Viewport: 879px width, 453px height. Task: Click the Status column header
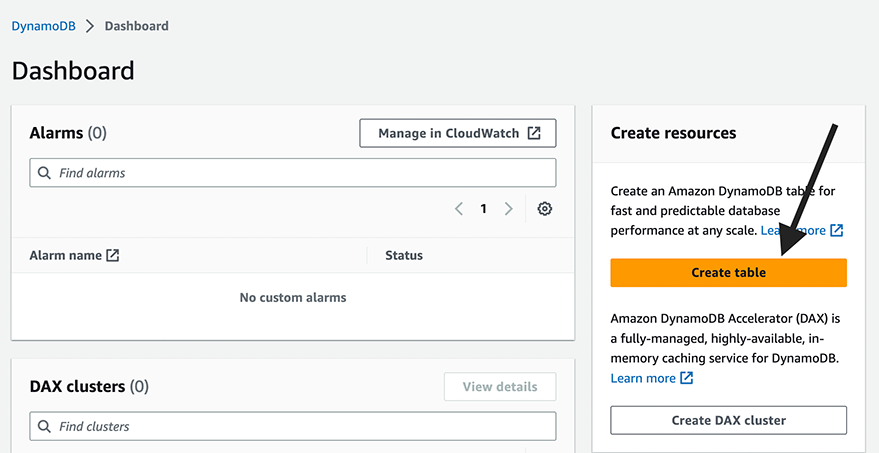[404, 256]
